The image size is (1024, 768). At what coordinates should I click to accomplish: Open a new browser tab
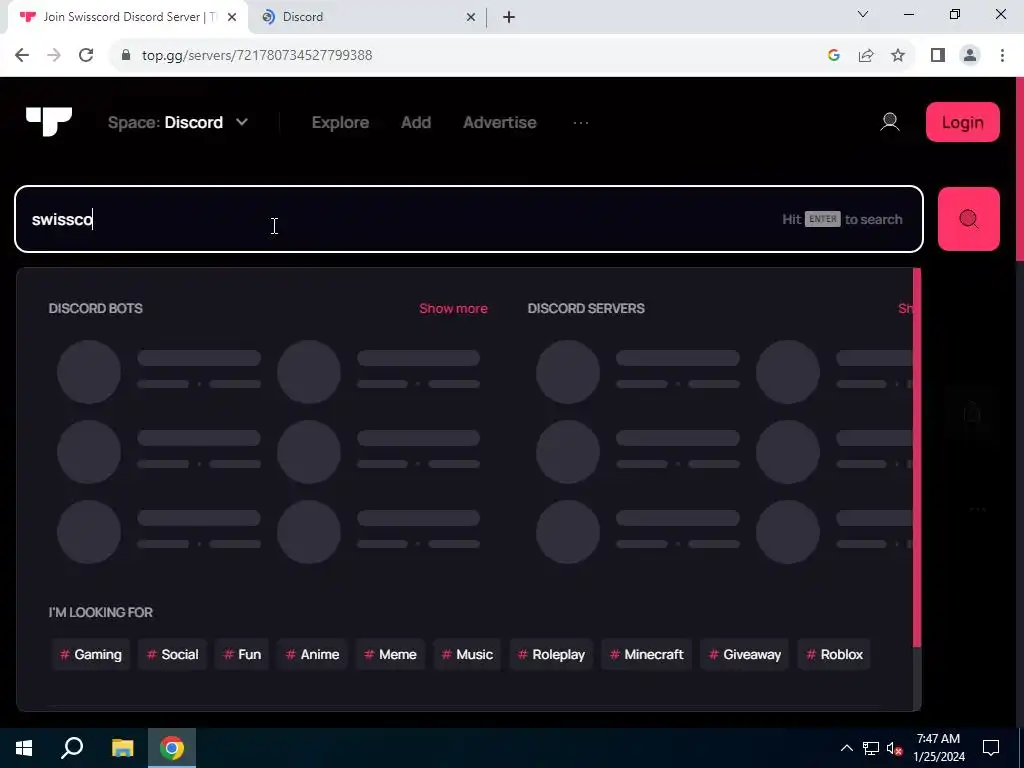[x=509, y=18]
